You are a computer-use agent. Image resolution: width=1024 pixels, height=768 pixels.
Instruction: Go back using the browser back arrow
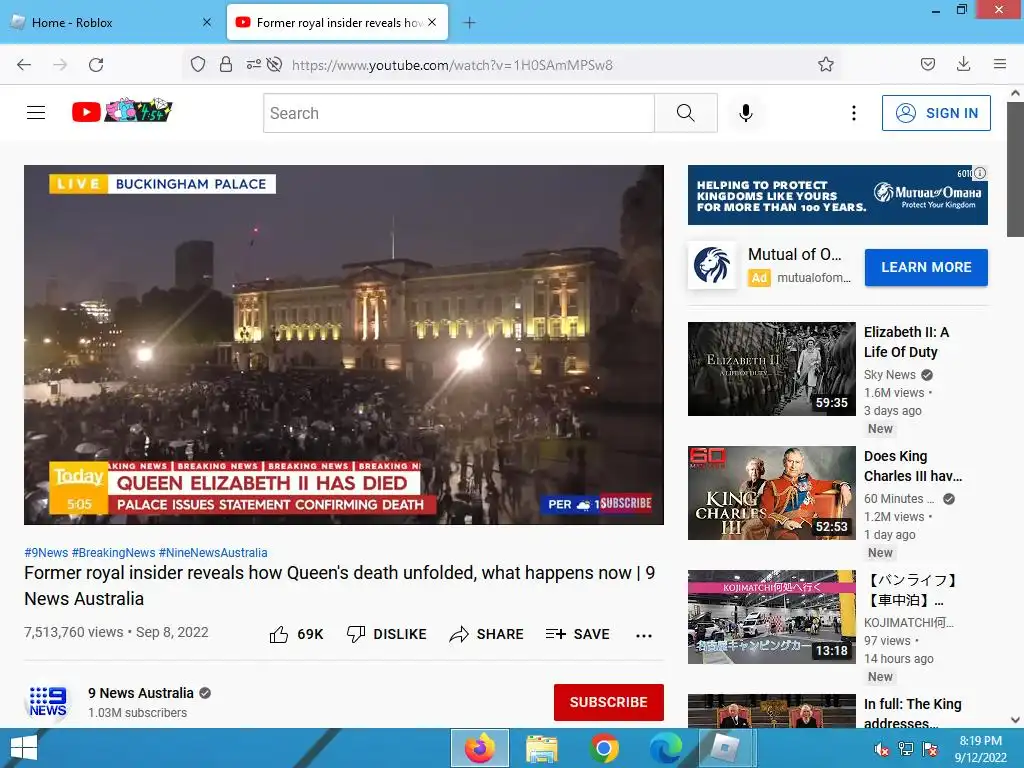[24, 65]
